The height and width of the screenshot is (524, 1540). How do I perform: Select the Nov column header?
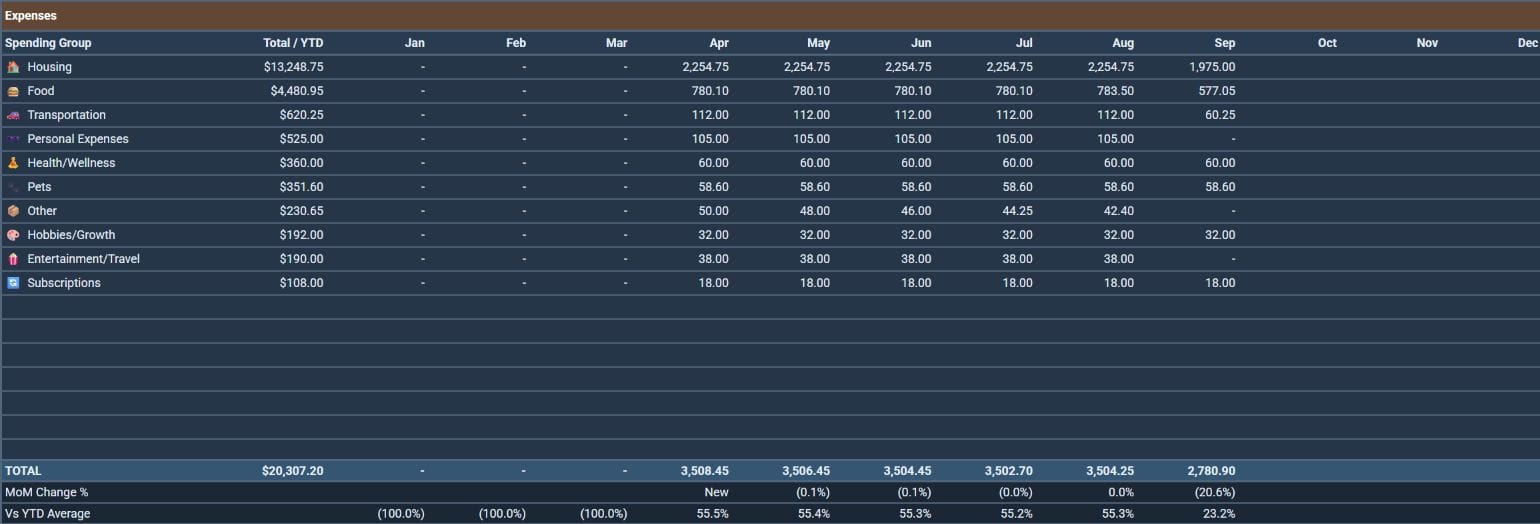pos(1427,43)
